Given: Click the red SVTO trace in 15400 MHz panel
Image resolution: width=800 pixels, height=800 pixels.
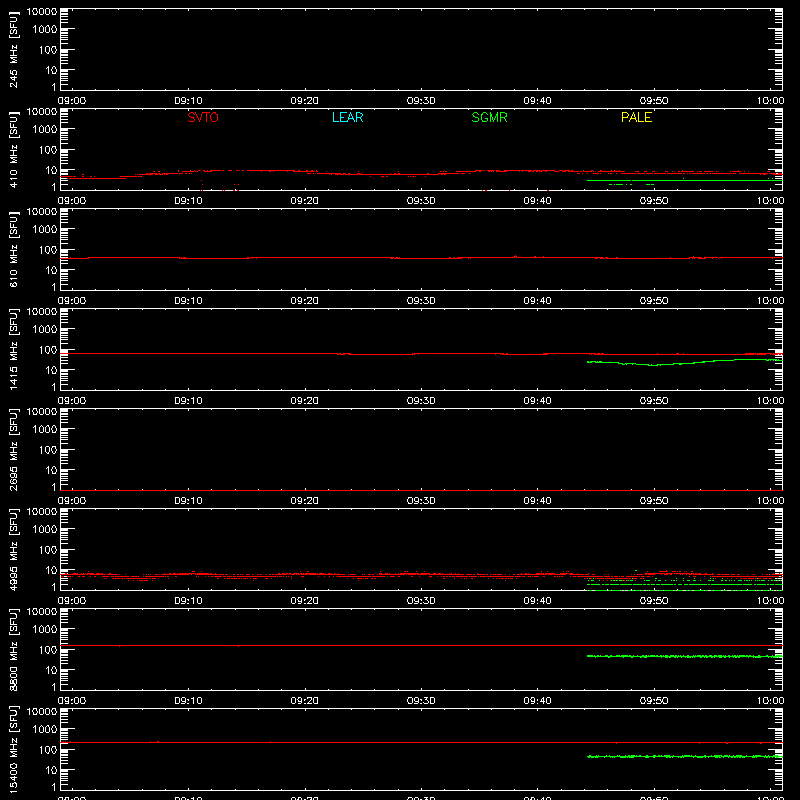Looking at the screenshot, I should pos(421,742).
